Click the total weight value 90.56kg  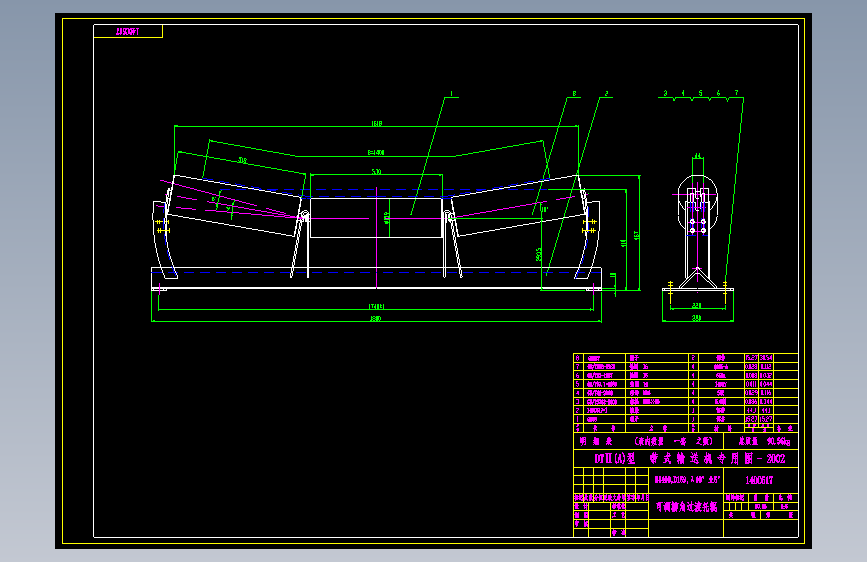(779, 441)
